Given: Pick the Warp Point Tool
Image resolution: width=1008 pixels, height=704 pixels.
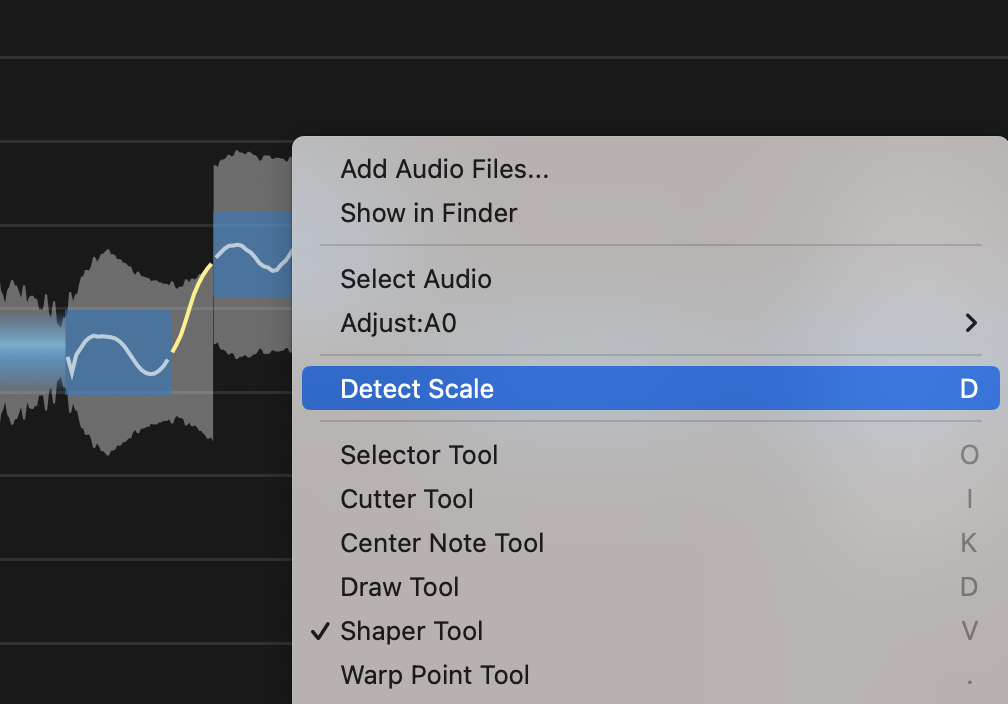Looking at the screenshot, I should [x=434, y=675].
